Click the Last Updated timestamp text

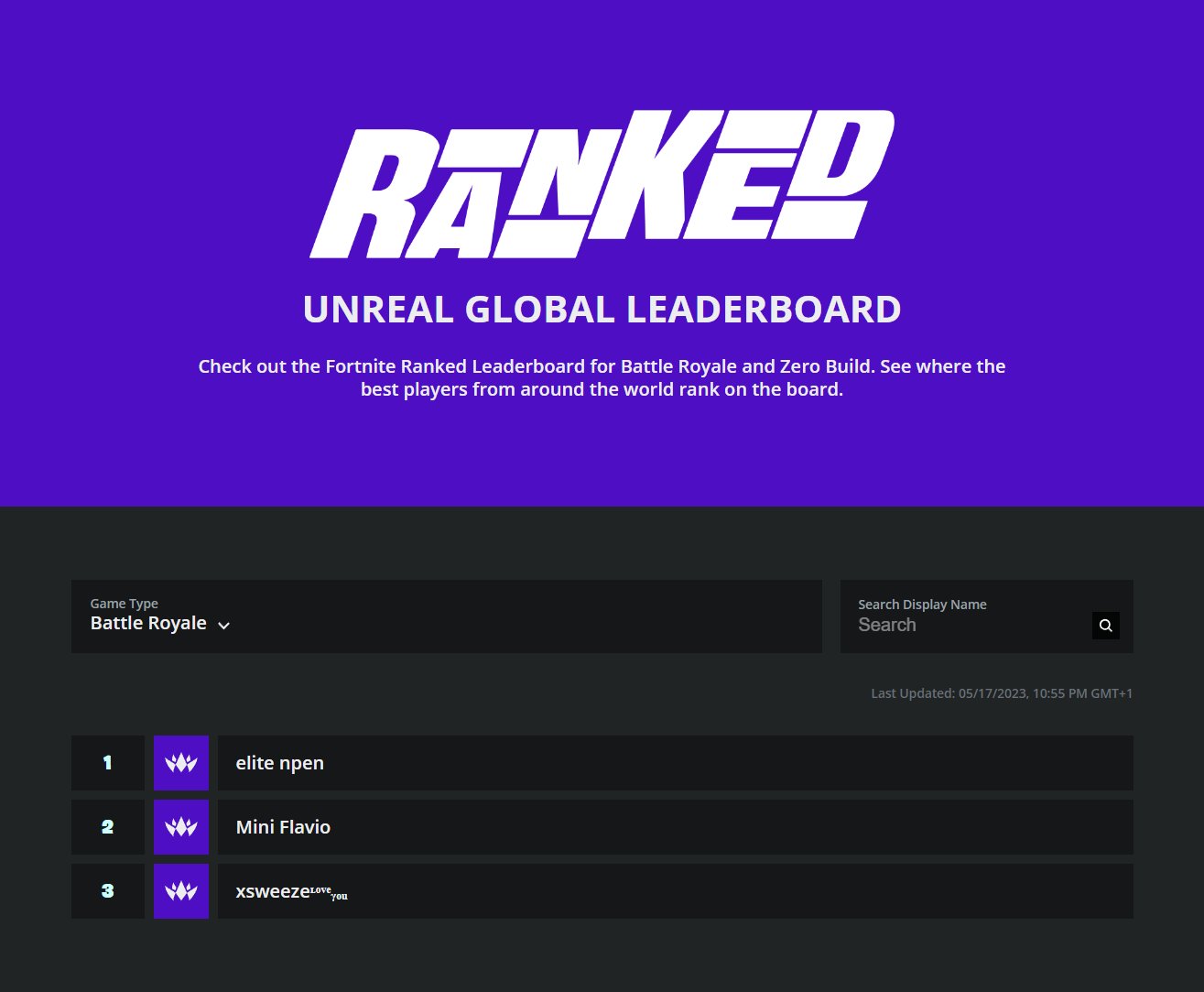1002,693
